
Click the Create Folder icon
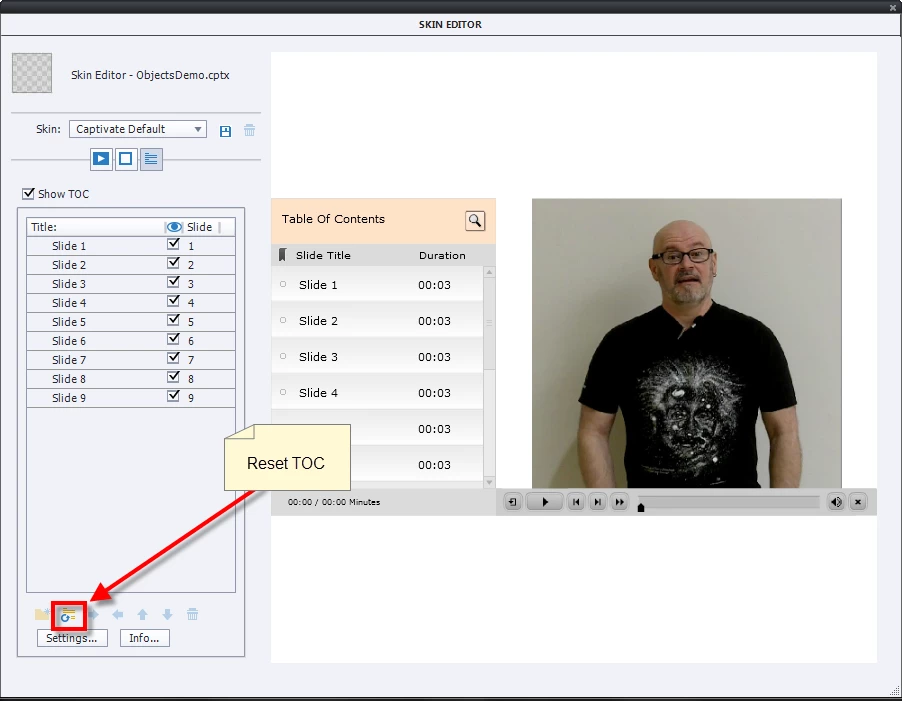click(42, 615)
